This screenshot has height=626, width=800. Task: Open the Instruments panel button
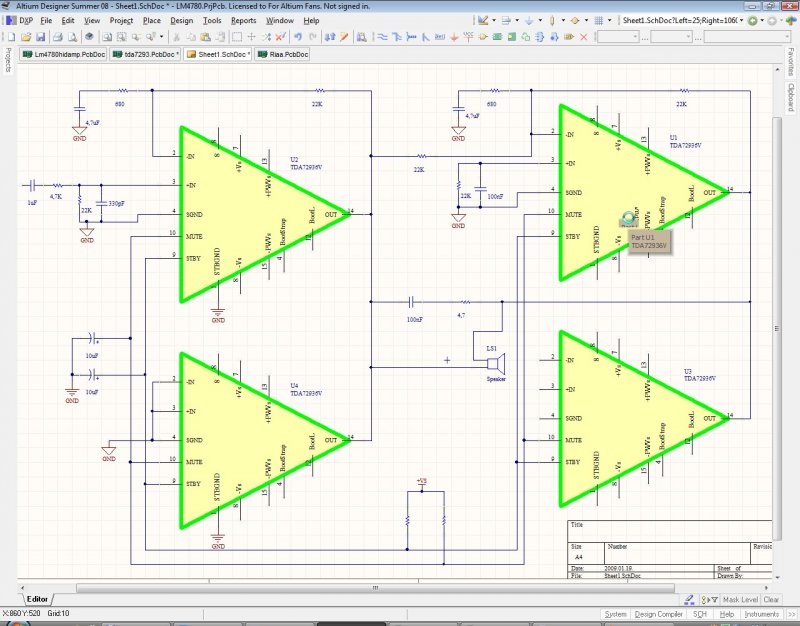tap(761, 614)
